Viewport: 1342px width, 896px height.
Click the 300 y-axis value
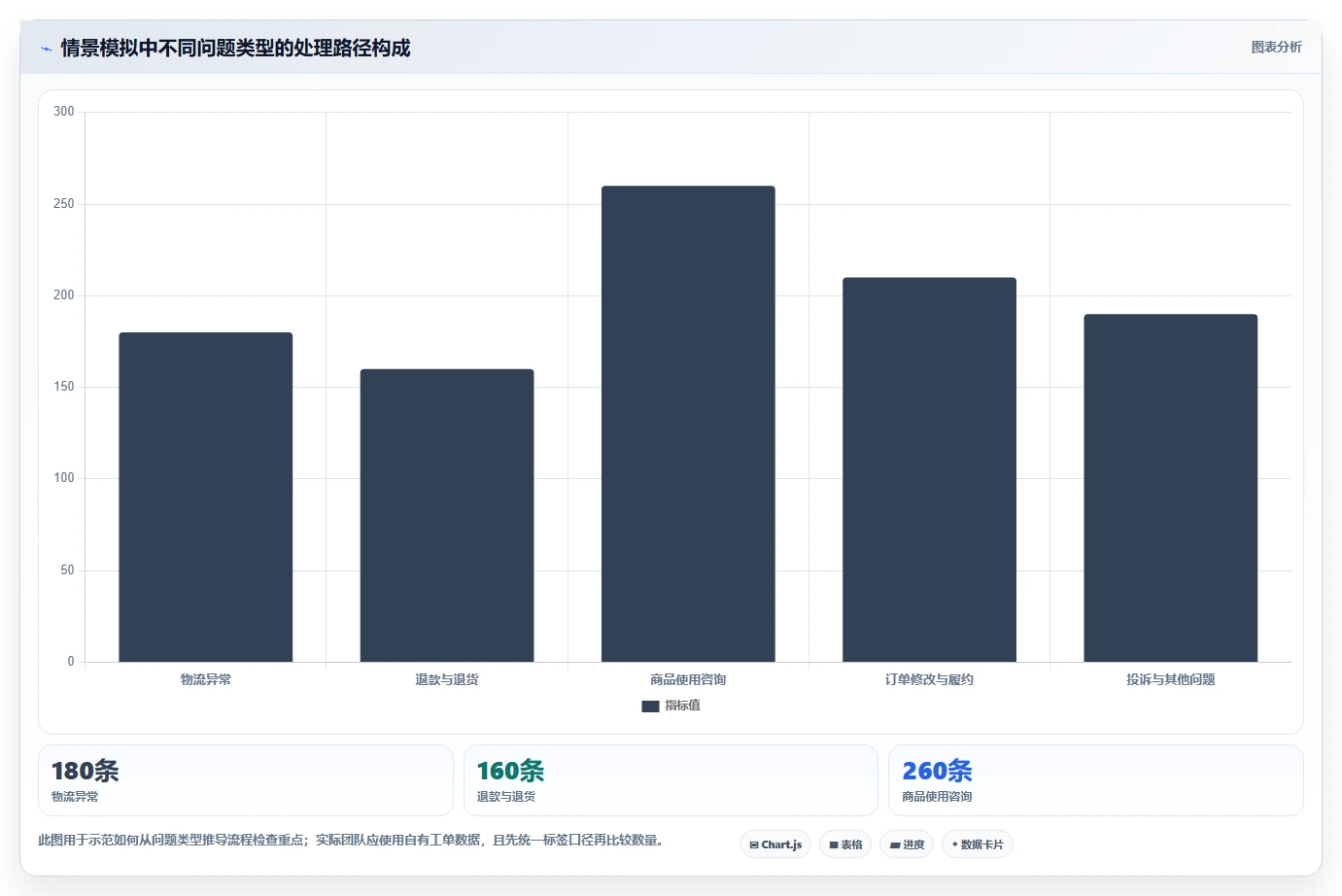pos(64,112)
